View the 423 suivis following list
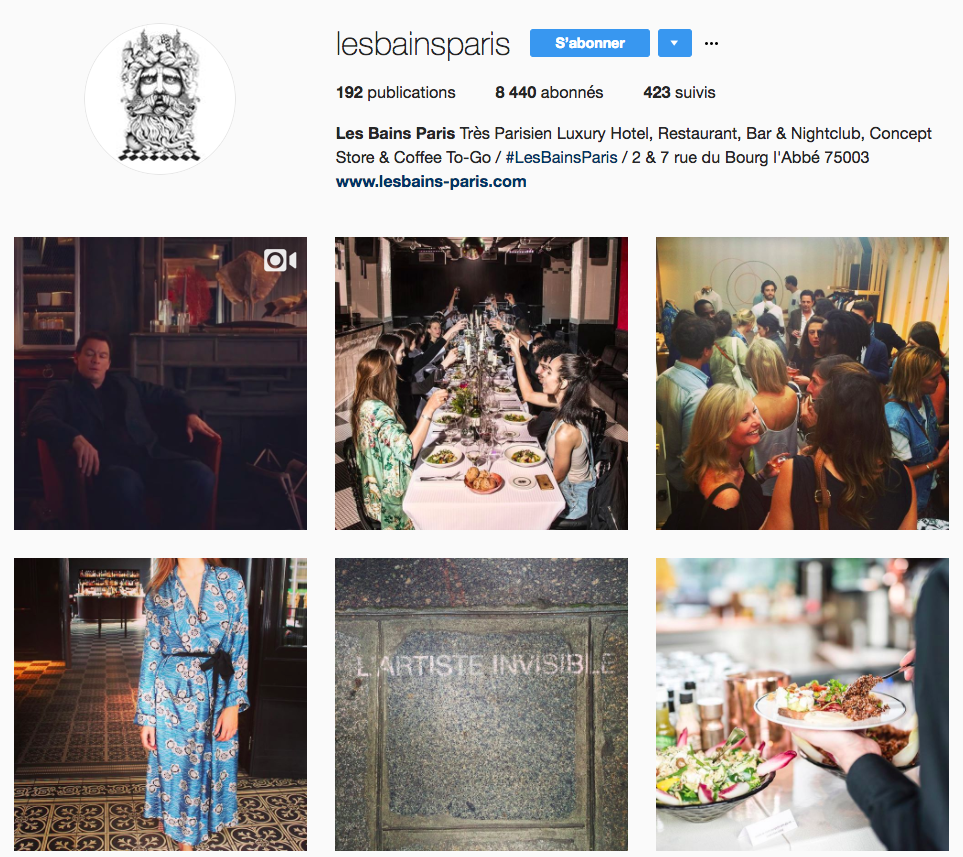This screenshot has width=963, height=857. point(679,93)
